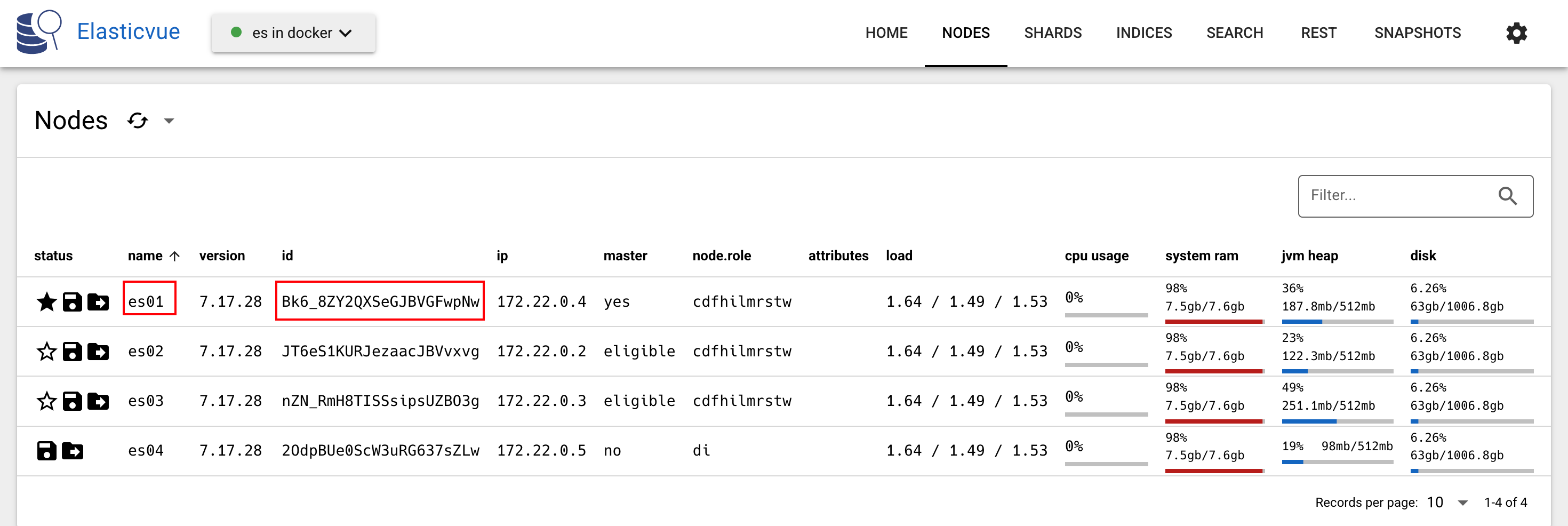This screenshot has height=526, width=1568.
Task: Open the records per page dropdown
Action: [1448, 502]
